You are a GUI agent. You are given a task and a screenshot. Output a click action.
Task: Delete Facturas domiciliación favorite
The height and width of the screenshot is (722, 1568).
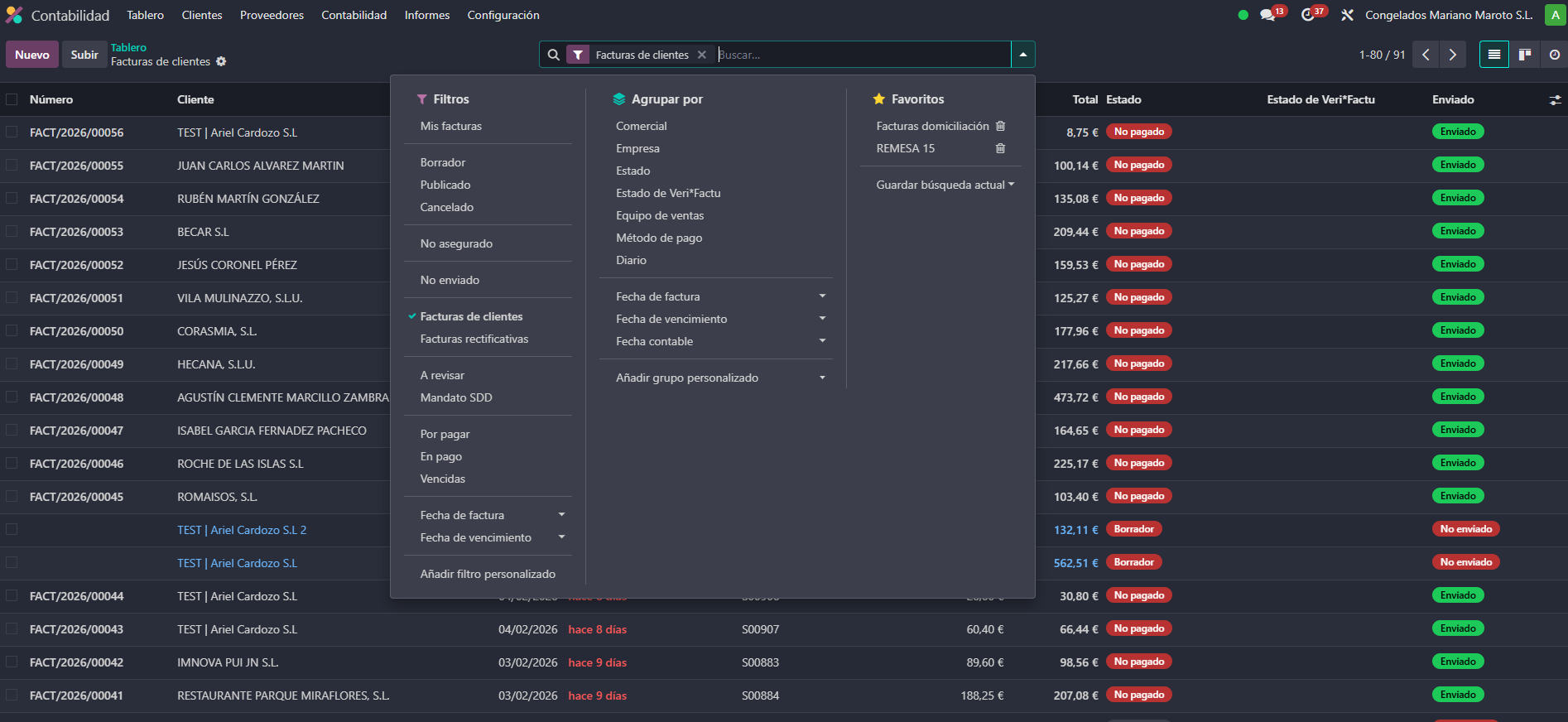(x=1000, y=126)
